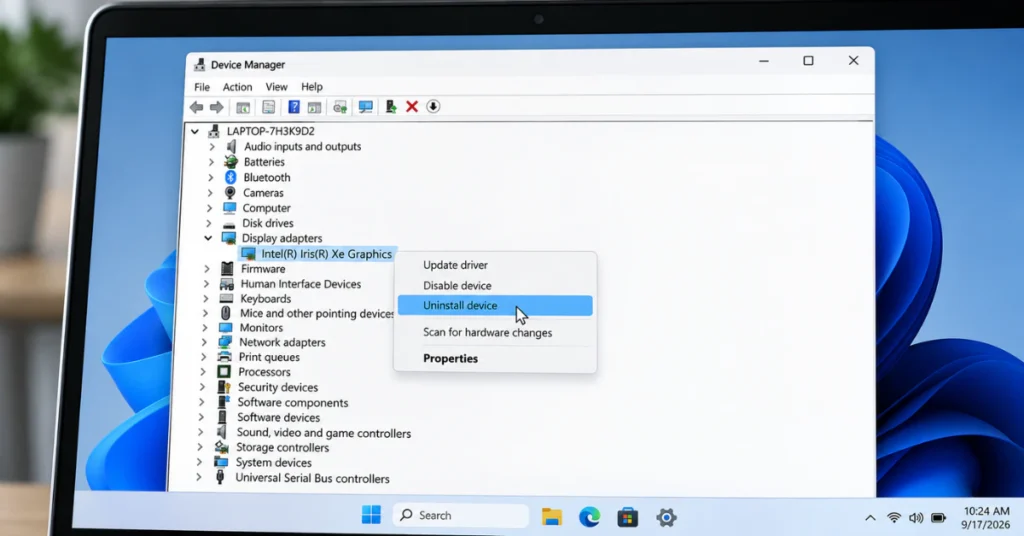Click Scan for hardware changes monitor icon
1024x536 pixels.
coord(366,107)
